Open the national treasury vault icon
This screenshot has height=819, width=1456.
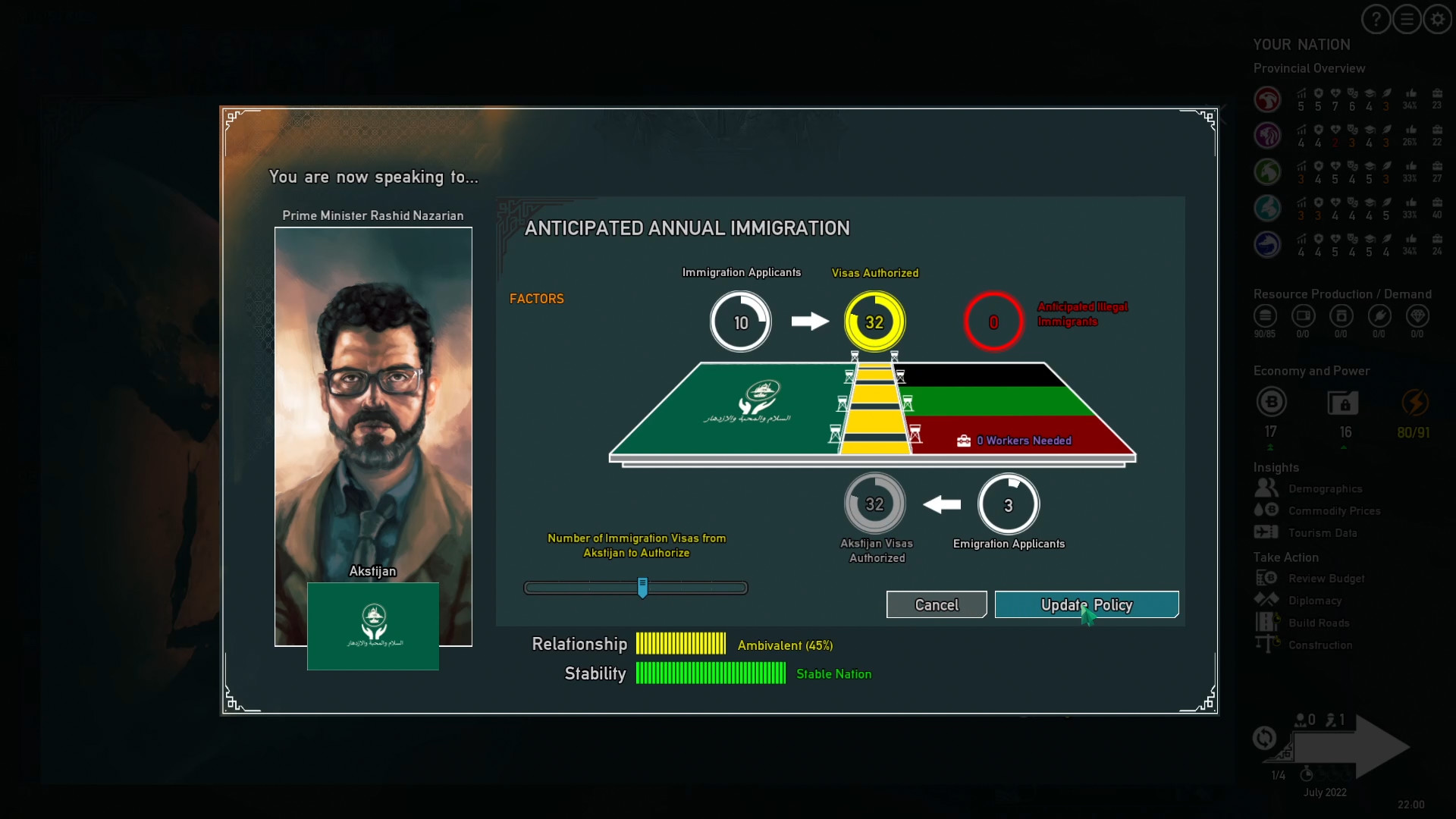[x=1344, y=403]
